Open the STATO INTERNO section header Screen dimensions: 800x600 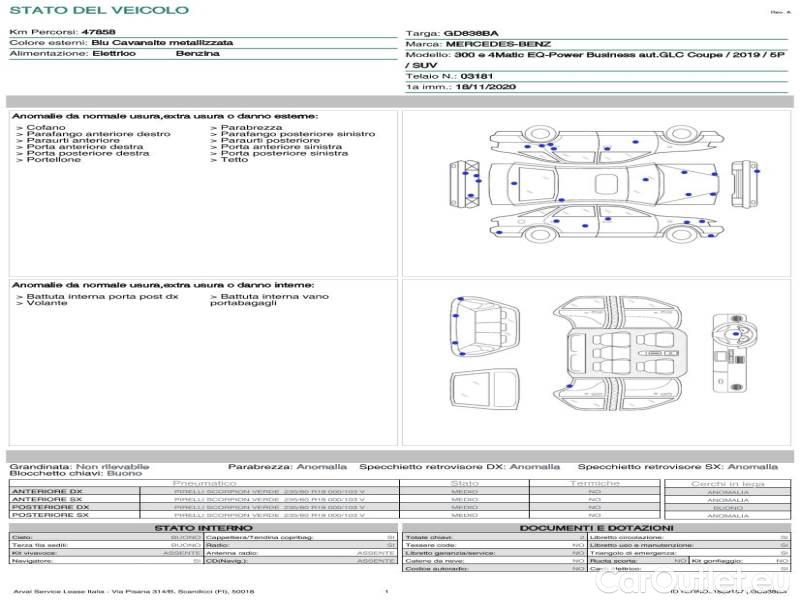pyautogui.click(x=203, y=527)
